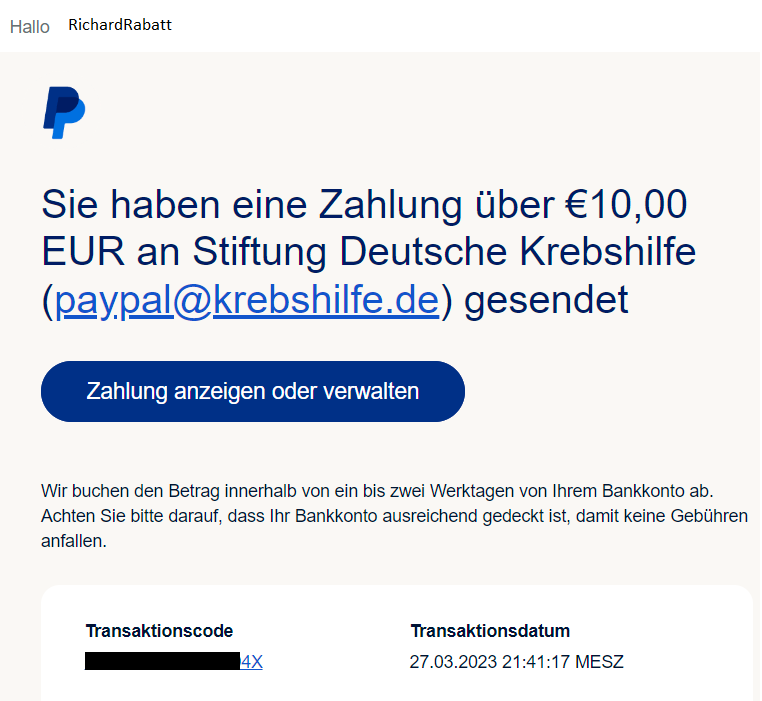Screen dimensions: 762x701
Task: Click the Transaktionsdatum label
Action: point(490,631)
